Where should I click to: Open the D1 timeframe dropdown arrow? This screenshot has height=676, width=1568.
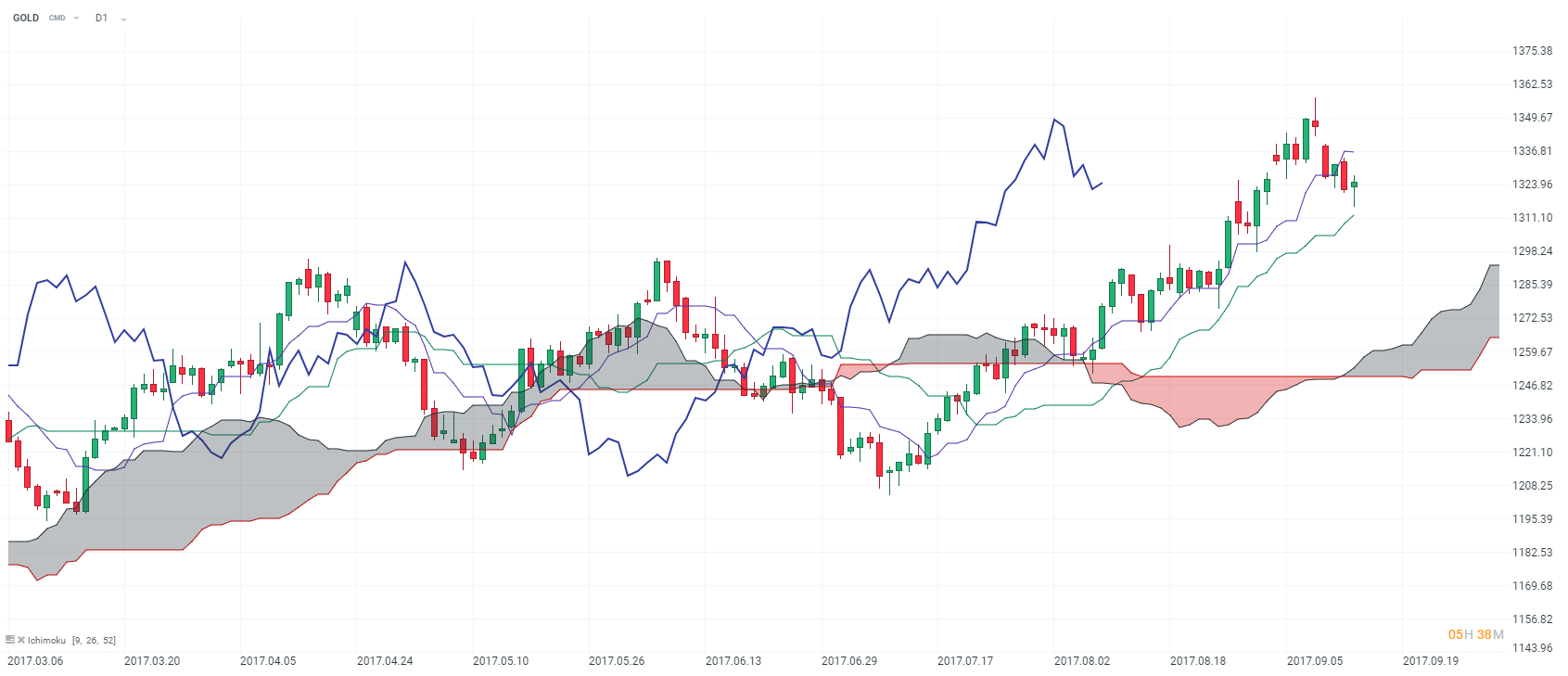123,19
